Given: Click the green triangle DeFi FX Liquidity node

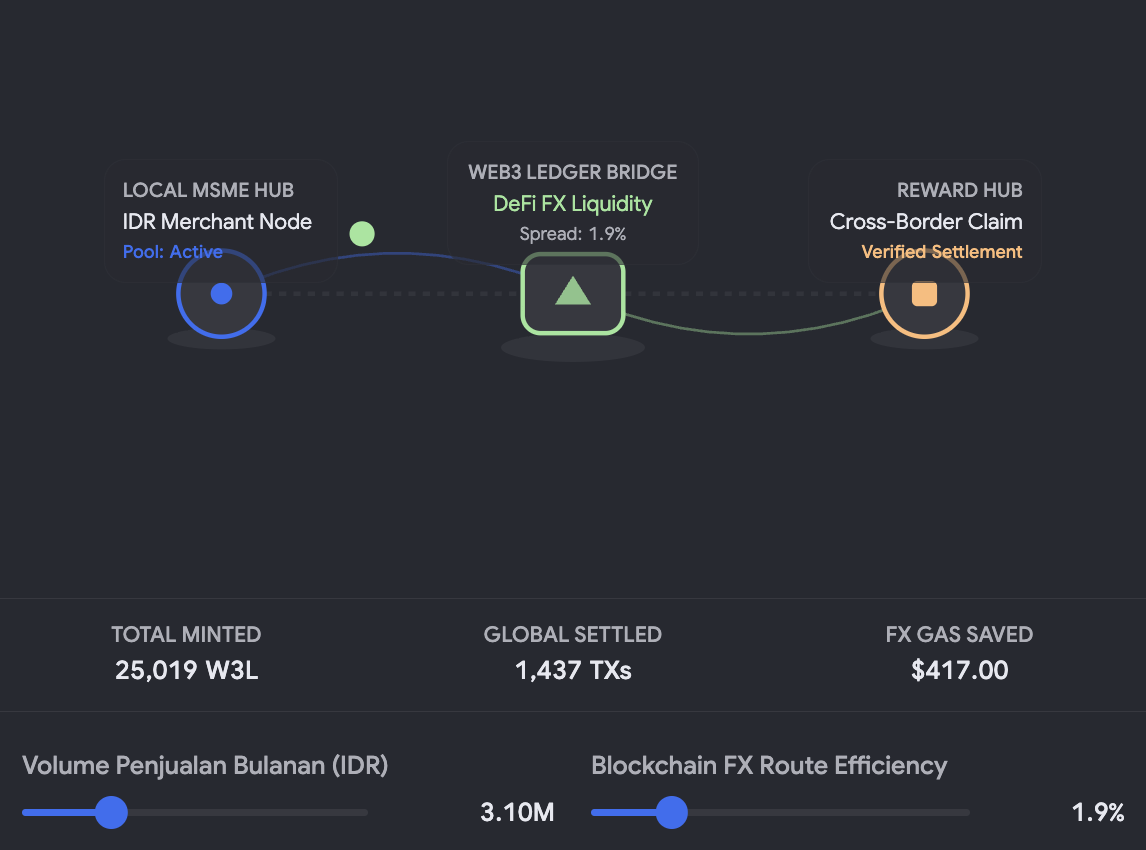Looking at the screenshot, I should point(573,293).
